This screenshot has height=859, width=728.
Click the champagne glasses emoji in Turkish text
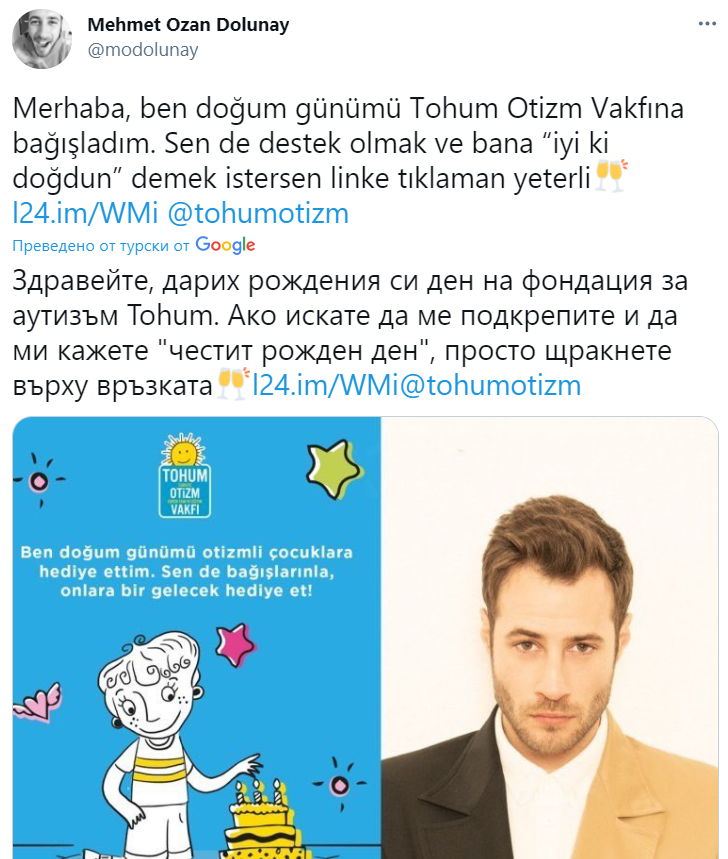pos(610,176)
